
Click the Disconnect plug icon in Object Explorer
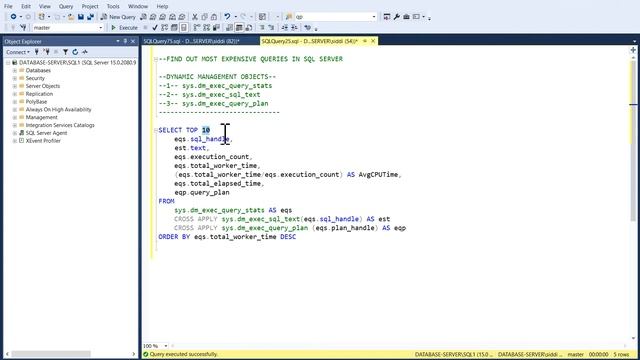47,52
